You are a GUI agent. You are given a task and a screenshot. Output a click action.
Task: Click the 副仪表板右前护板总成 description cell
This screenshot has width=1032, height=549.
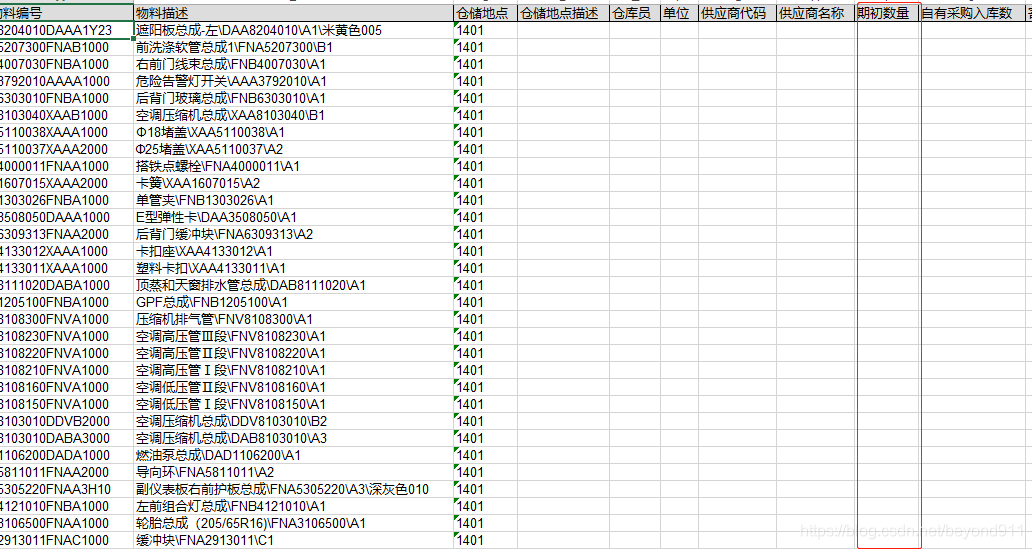[294, 490]
